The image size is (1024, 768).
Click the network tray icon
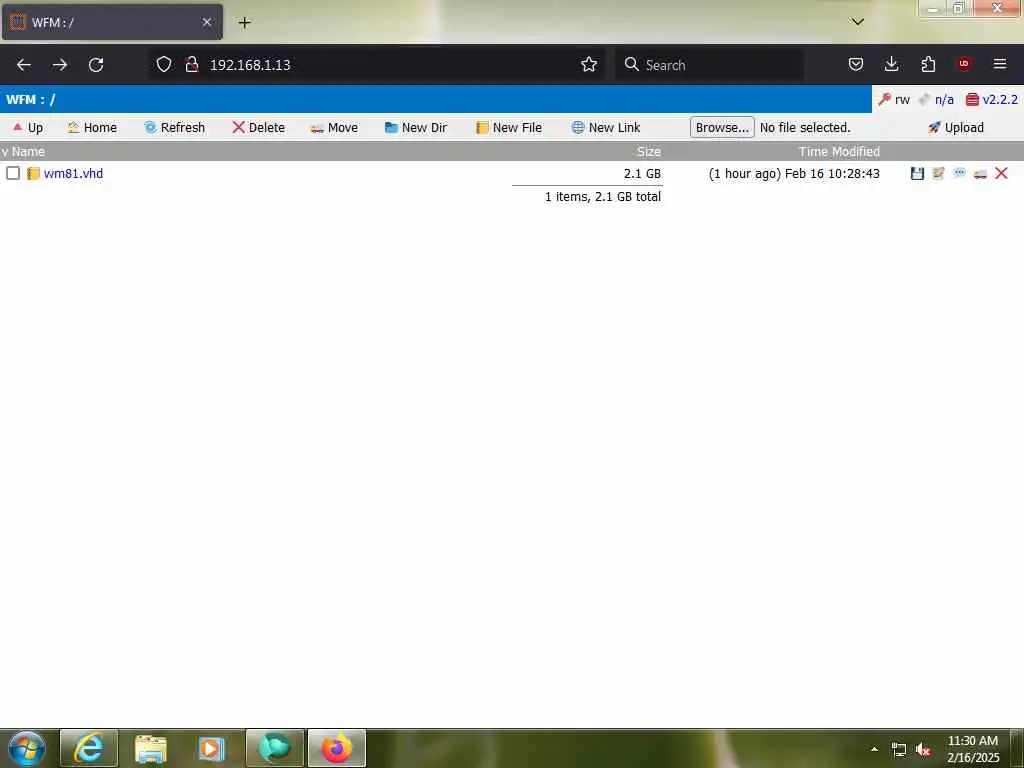click(899, 750)
